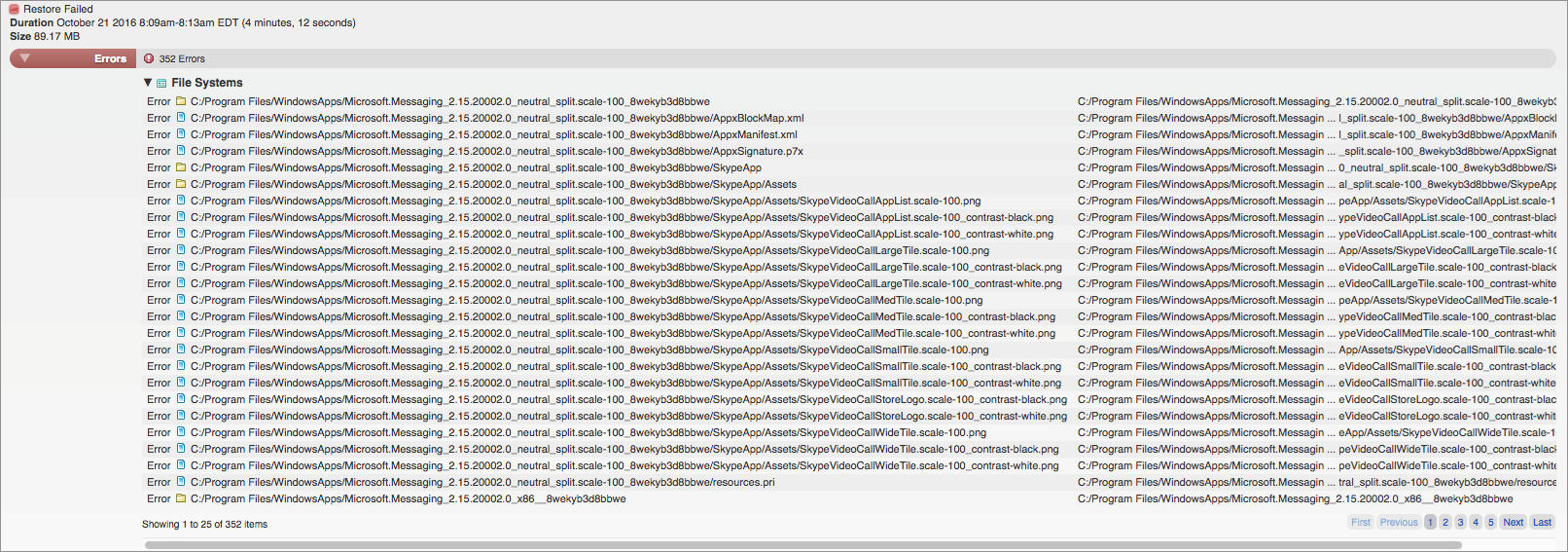1568x552 pixels.
Task: Go to the Next page of errors
Action: pyautogui.click(x=1514, y=522)
